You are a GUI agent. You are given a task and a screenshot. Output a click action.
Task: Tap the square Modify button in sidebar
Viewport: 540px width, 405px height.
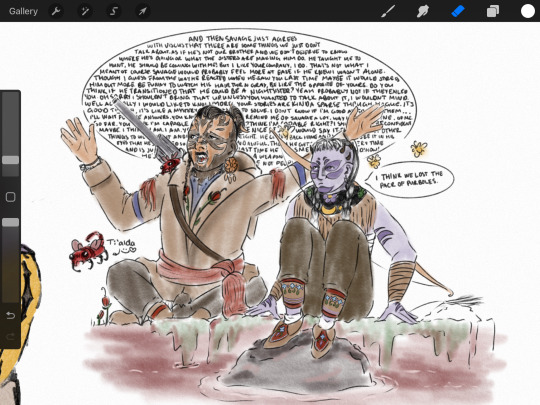tap(10, 197)
